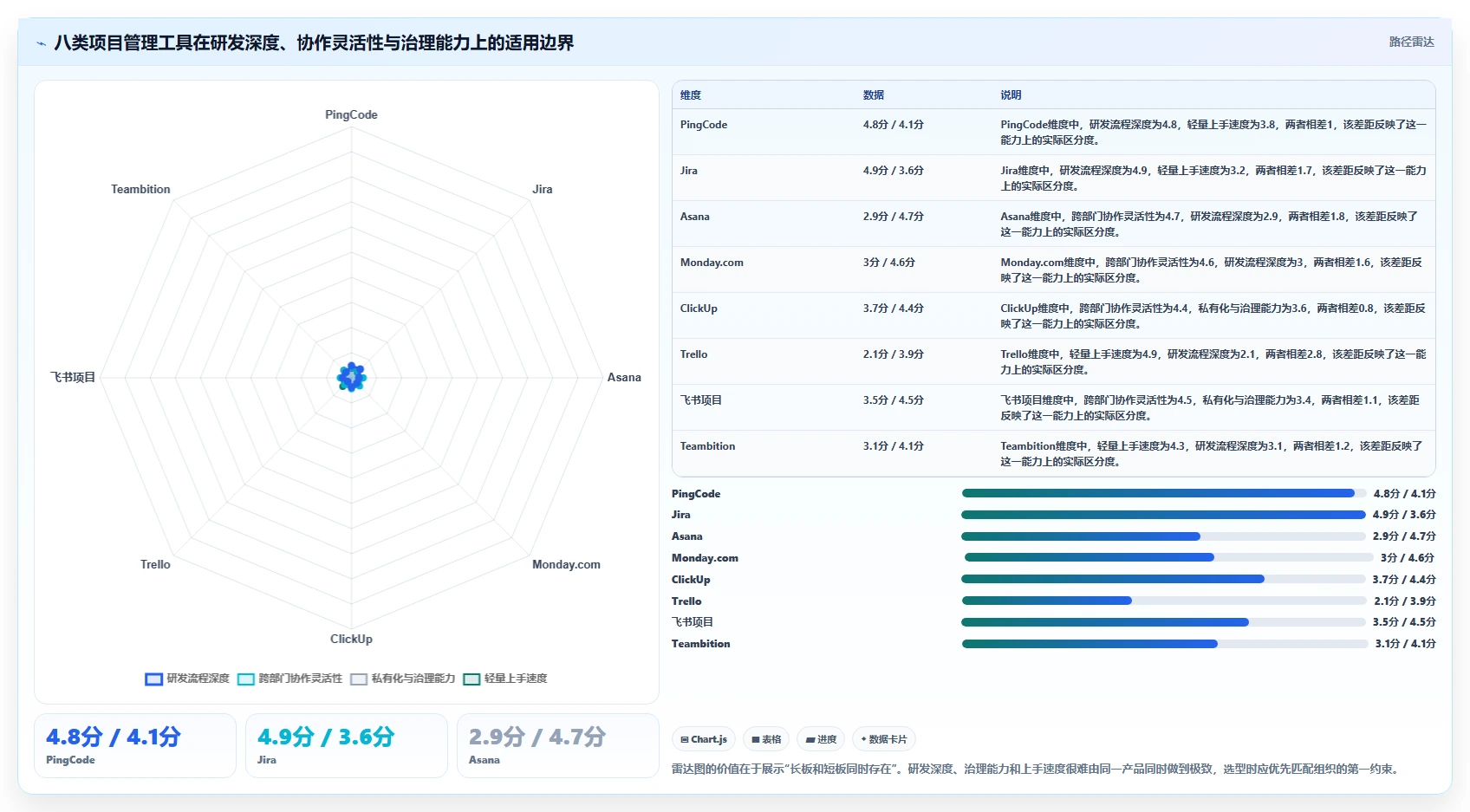Viewport: 1470px width, 812px height.
Task: Click the footnote about 长板和短板
Action: 1037,769
